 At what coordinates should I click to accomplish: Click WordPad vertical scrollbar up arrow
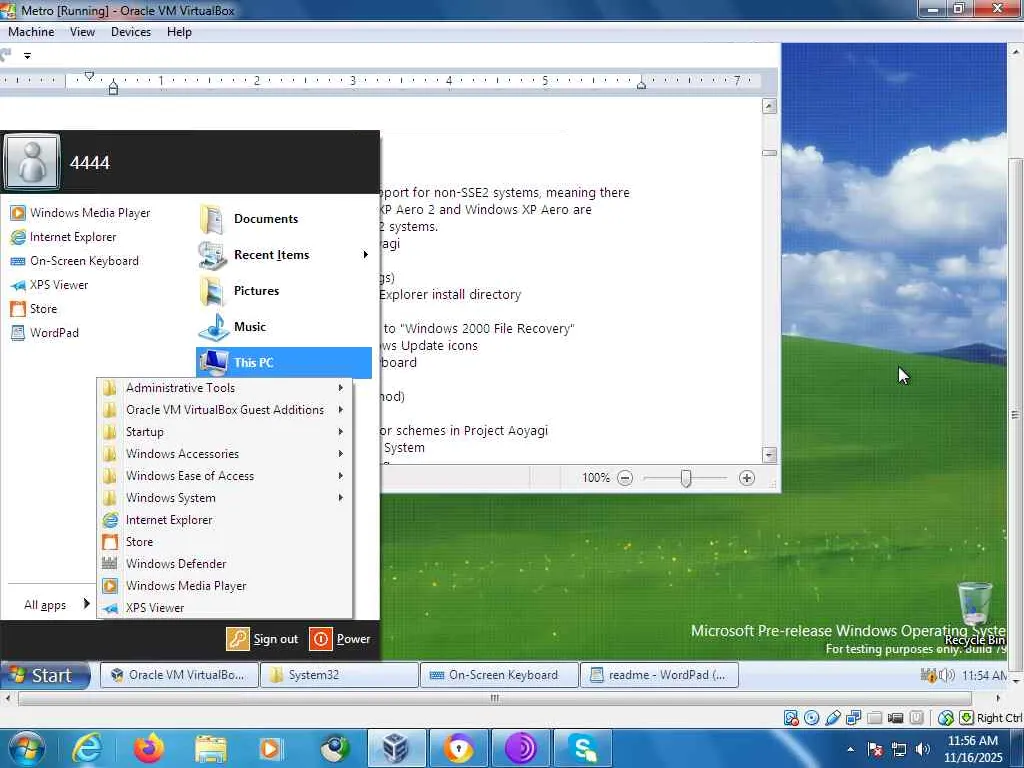[x=770, y=106]
